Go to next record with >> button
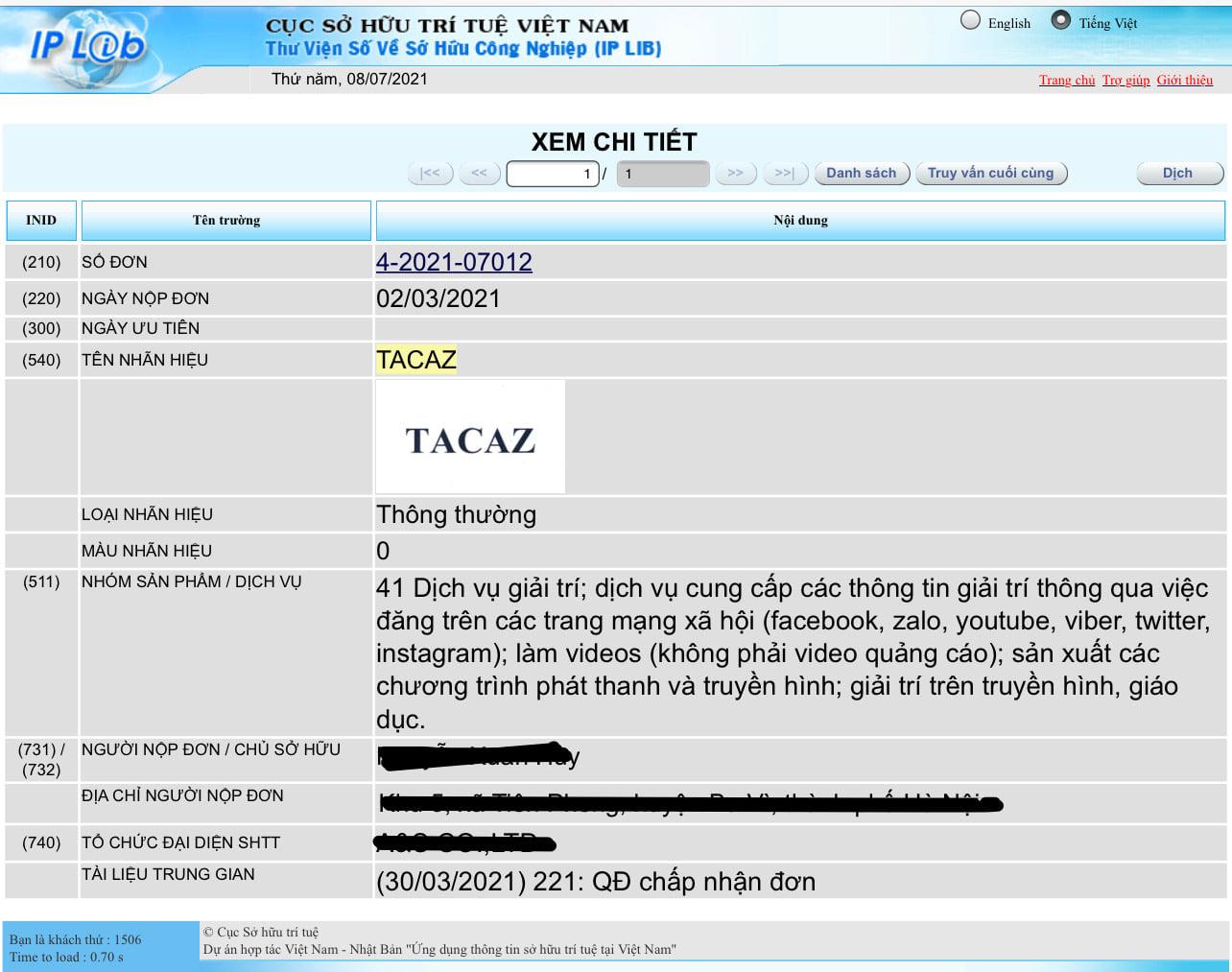 click(735, 173)
